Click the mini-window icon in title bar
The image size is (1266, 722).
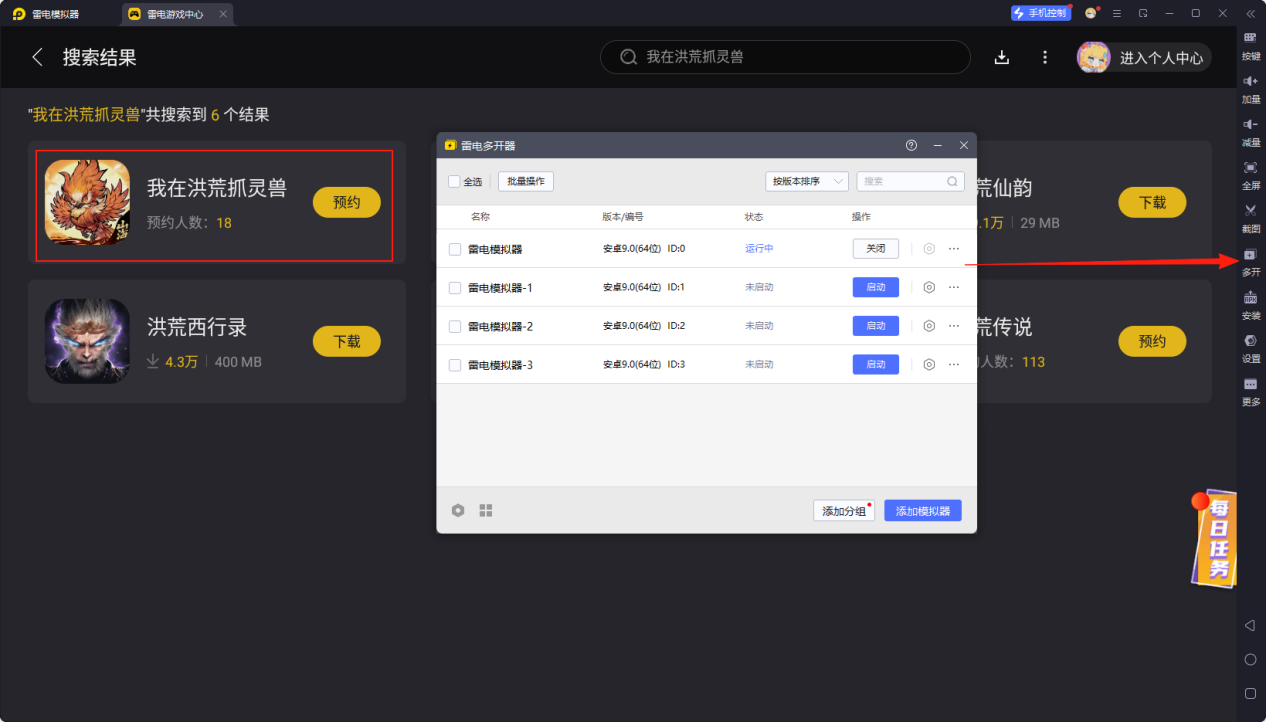[1143, 13]
